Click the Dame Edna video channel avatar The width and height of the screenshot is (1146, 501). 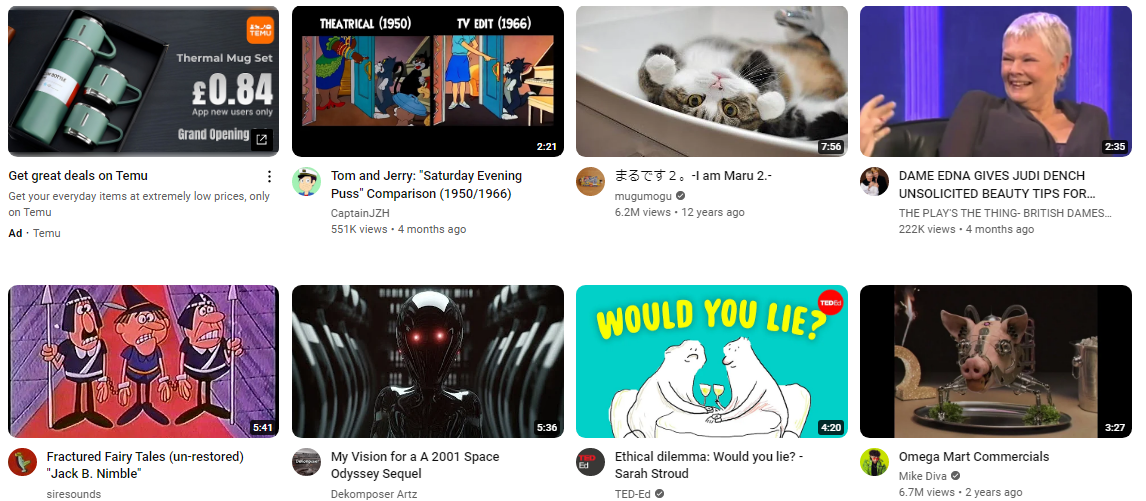pos(874,181)
